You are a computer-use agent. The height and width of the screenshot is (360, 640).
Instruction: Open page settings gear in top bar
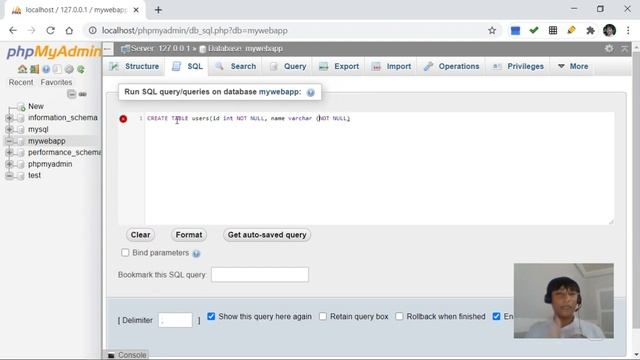click(x=609, y=49)
